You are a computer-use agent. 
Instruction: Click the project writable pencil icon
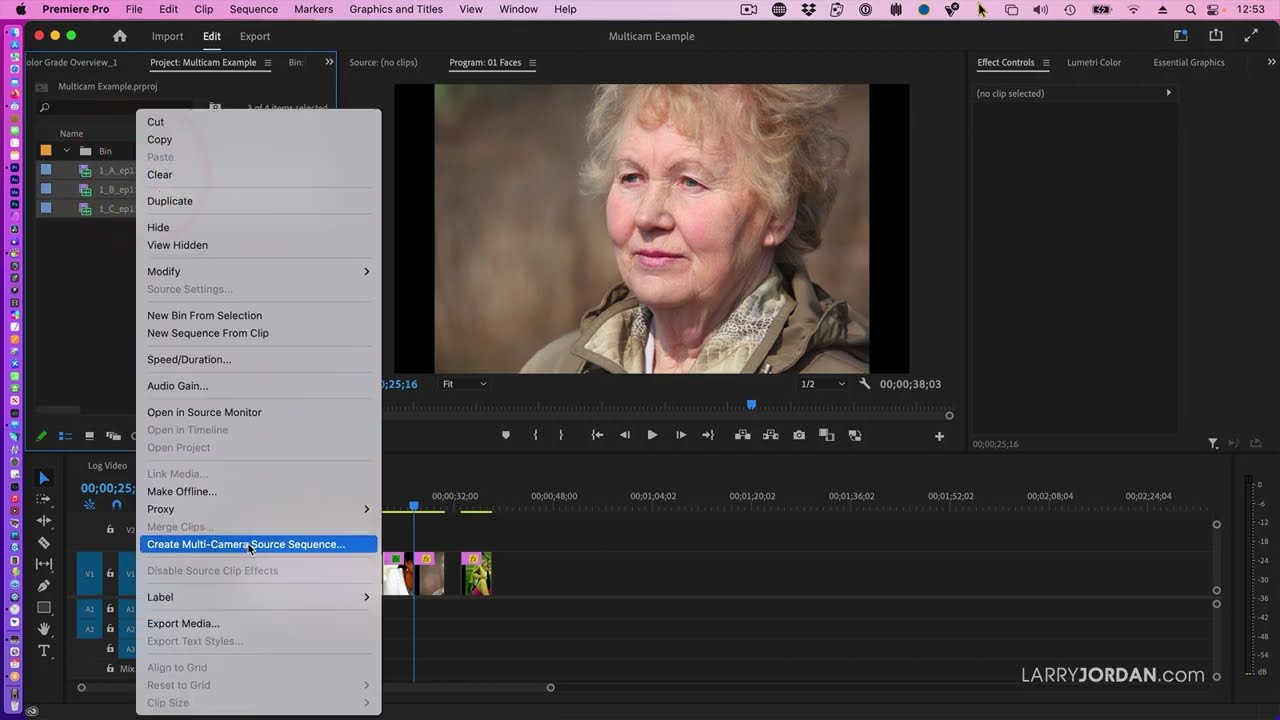click(41, 436)
